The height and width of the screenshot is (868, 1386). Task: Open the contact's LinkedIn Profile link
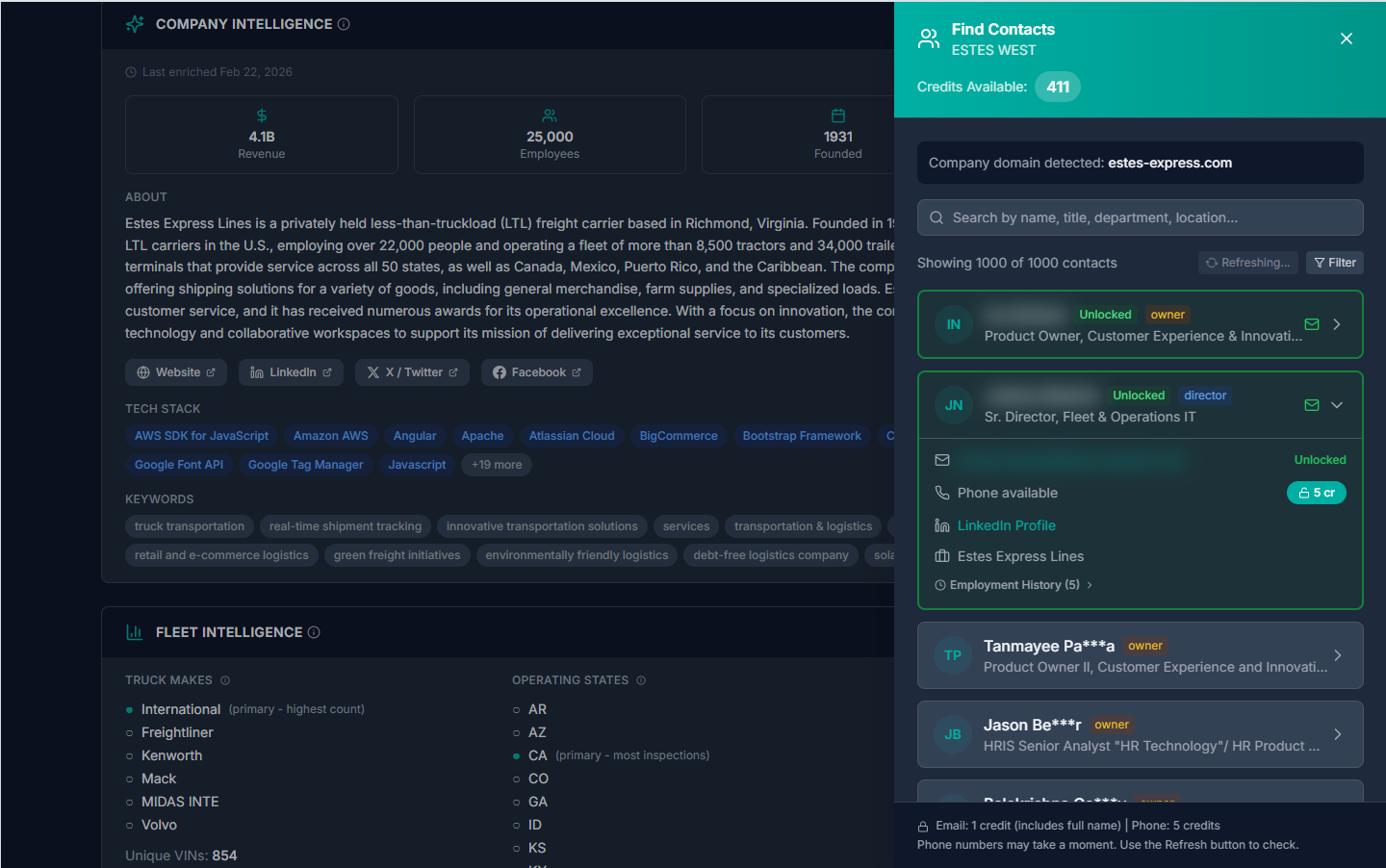pyautogui.click(x=1006, y=525)
